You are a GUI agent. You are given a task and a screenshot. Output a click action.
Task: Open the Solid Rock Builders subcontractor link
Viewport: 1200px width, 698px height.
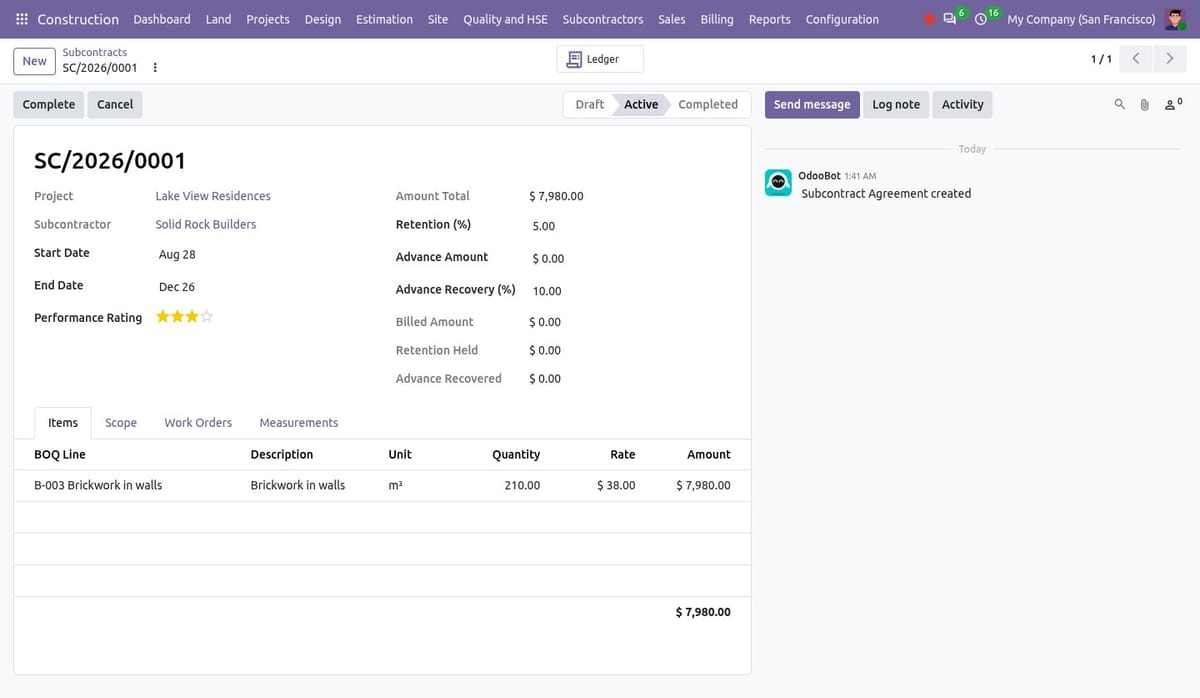(206, 224)
